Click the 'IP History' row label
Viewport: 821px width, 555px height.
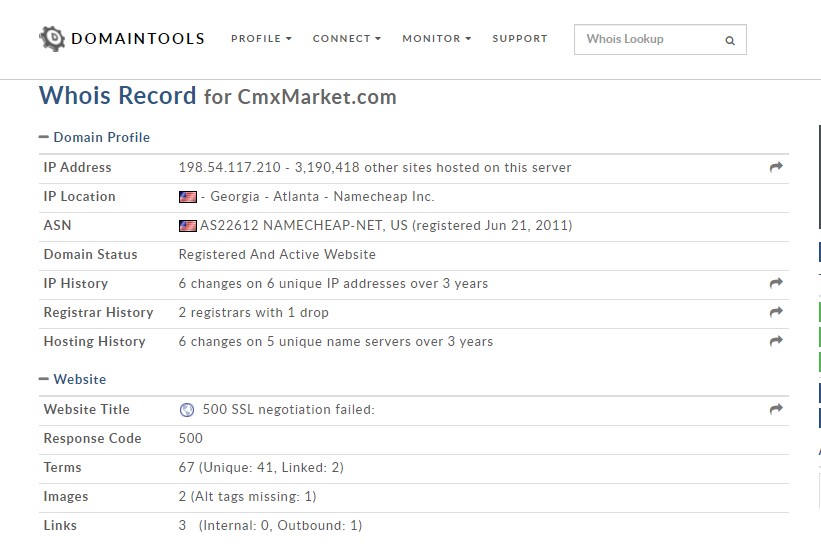coord(76,284)
